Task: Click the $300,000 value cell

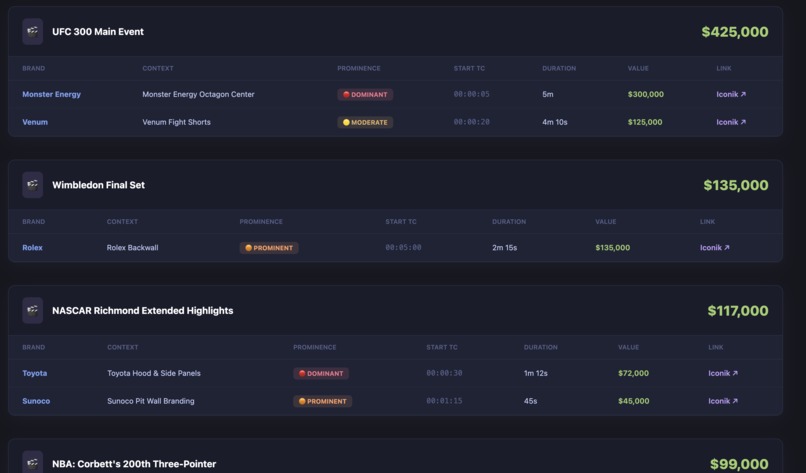Action: (x=646, y=94)
